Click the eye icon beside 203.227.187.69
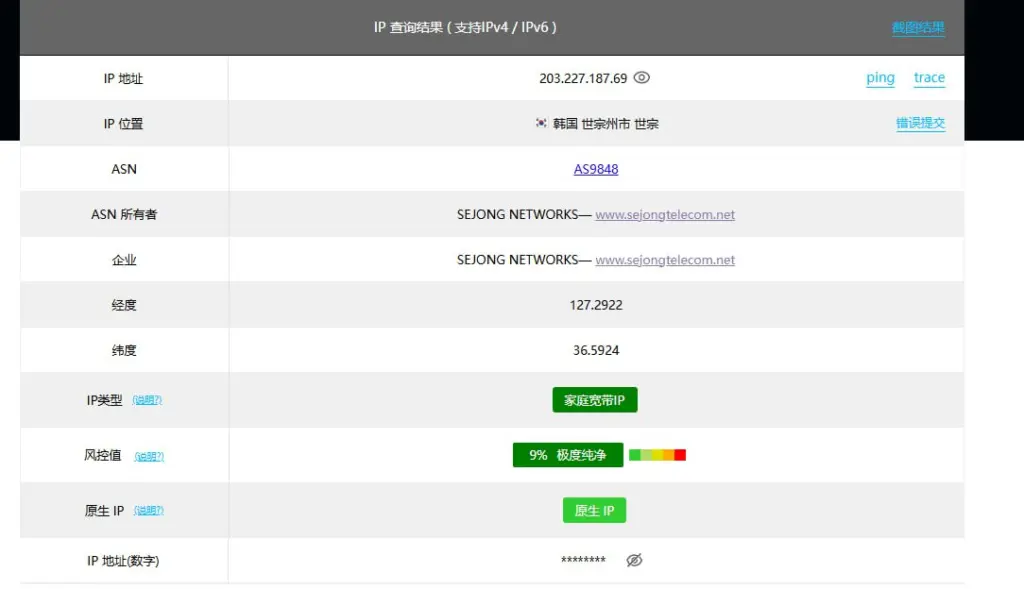This screenshot has width=1024, height=589. 642,78
